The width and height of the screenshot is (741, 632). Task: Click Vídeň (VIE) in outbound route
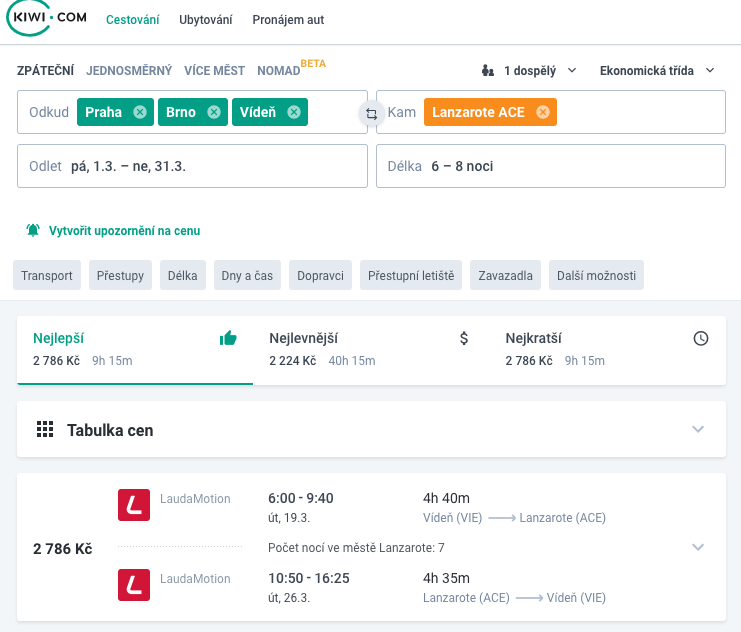[x=452, y=518]
